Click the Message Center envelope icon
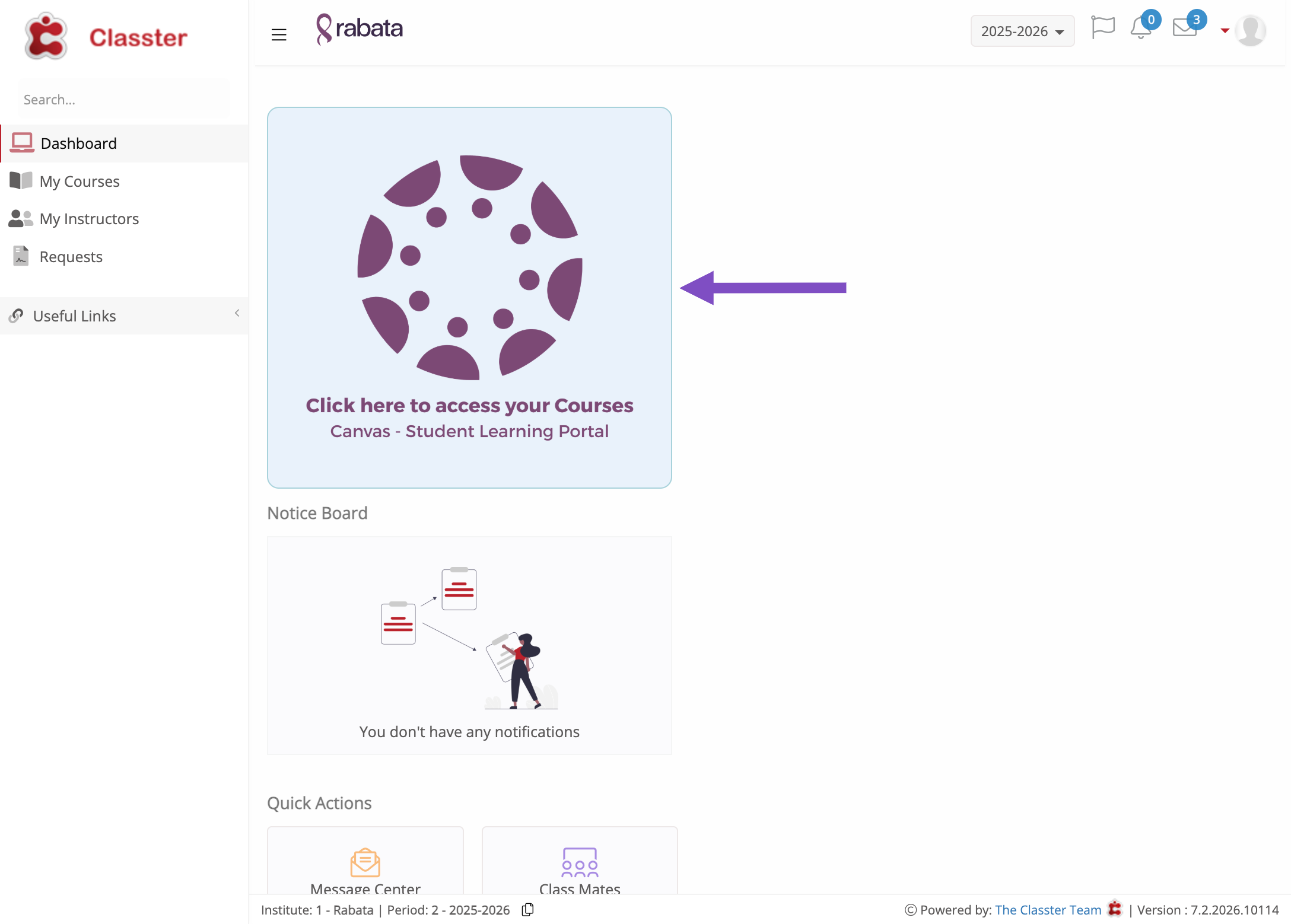 tap(365, 862)
